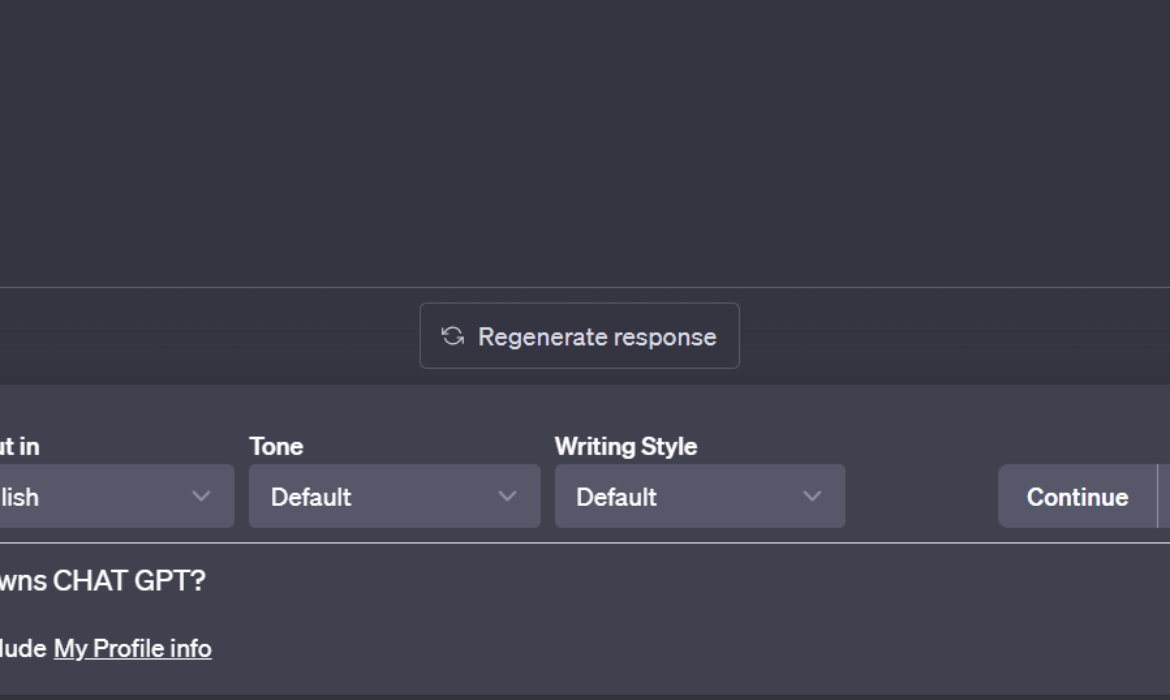Select the 'Default' value text under Tone
Image resolution: width=1170 pixels, height=700 pixels.
[310, 497]
